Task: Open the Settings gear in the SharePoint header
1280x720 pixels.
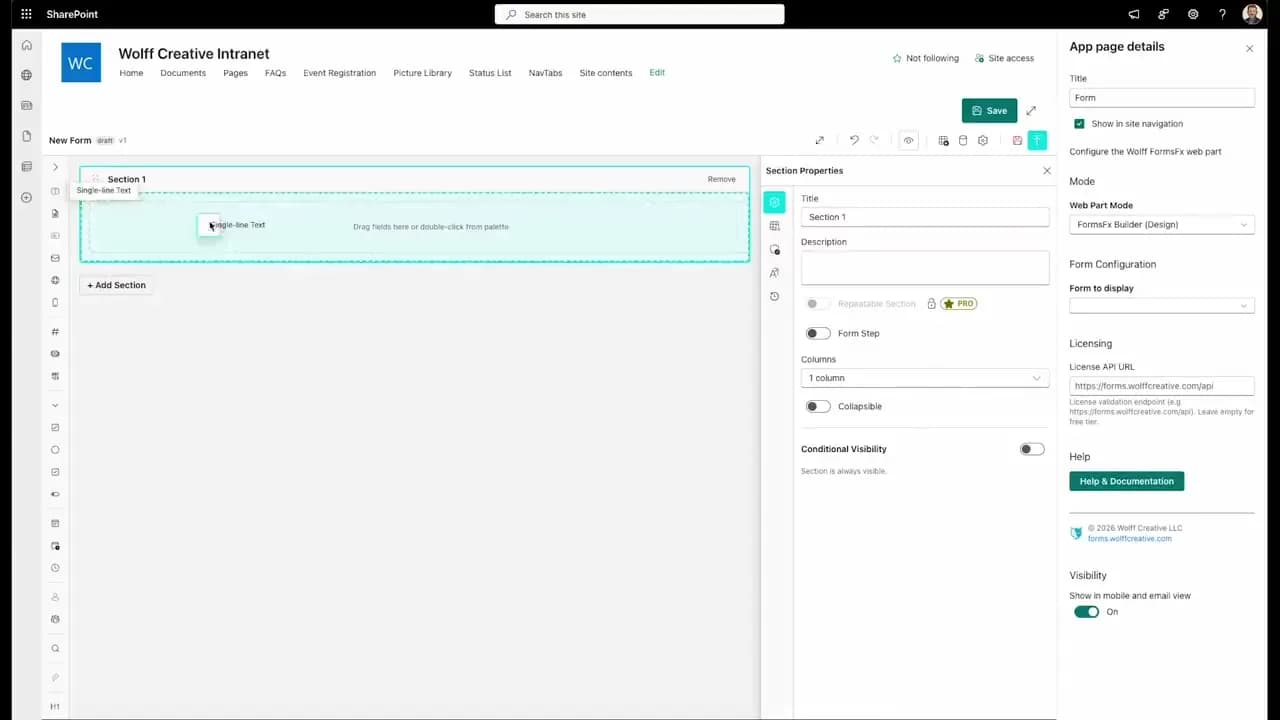Action: 1193,14
